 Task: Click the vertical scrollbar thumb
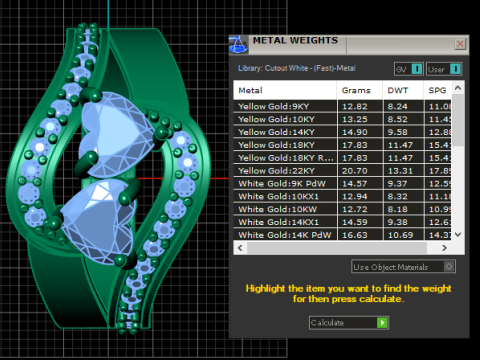click(458, 120)
